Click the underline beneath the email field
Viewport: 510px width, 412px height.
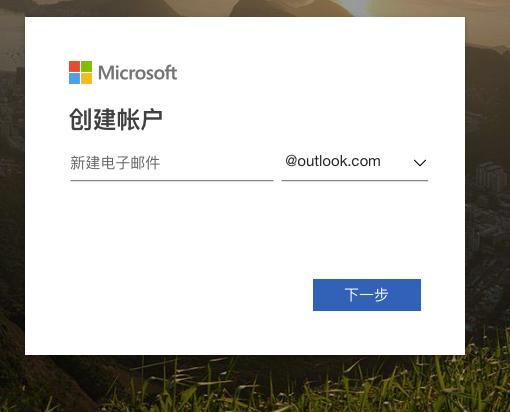[x=172, y=180]
